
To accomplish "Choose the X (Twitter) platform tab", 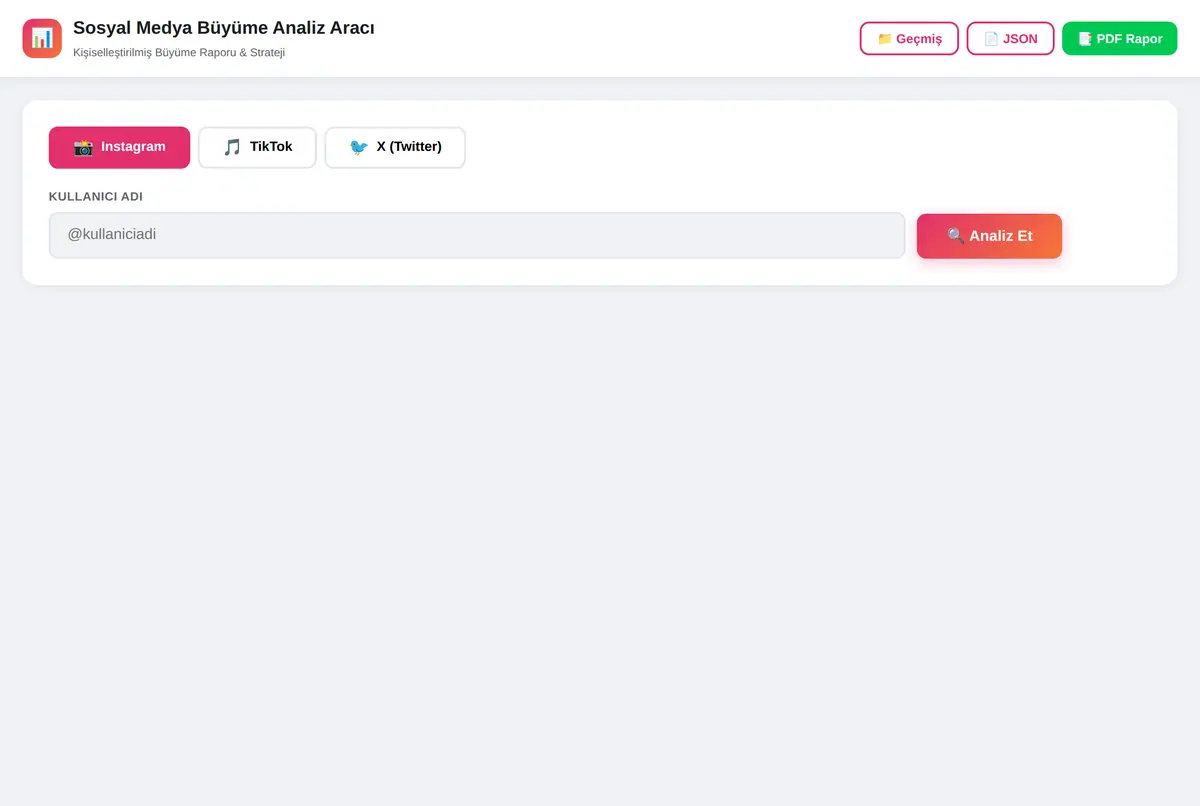I will [395, 147].
